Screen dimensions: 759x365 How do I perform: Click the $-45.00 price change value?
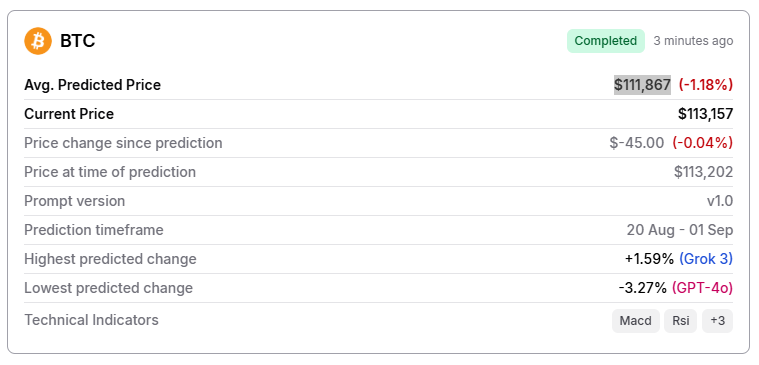(637, 143)
